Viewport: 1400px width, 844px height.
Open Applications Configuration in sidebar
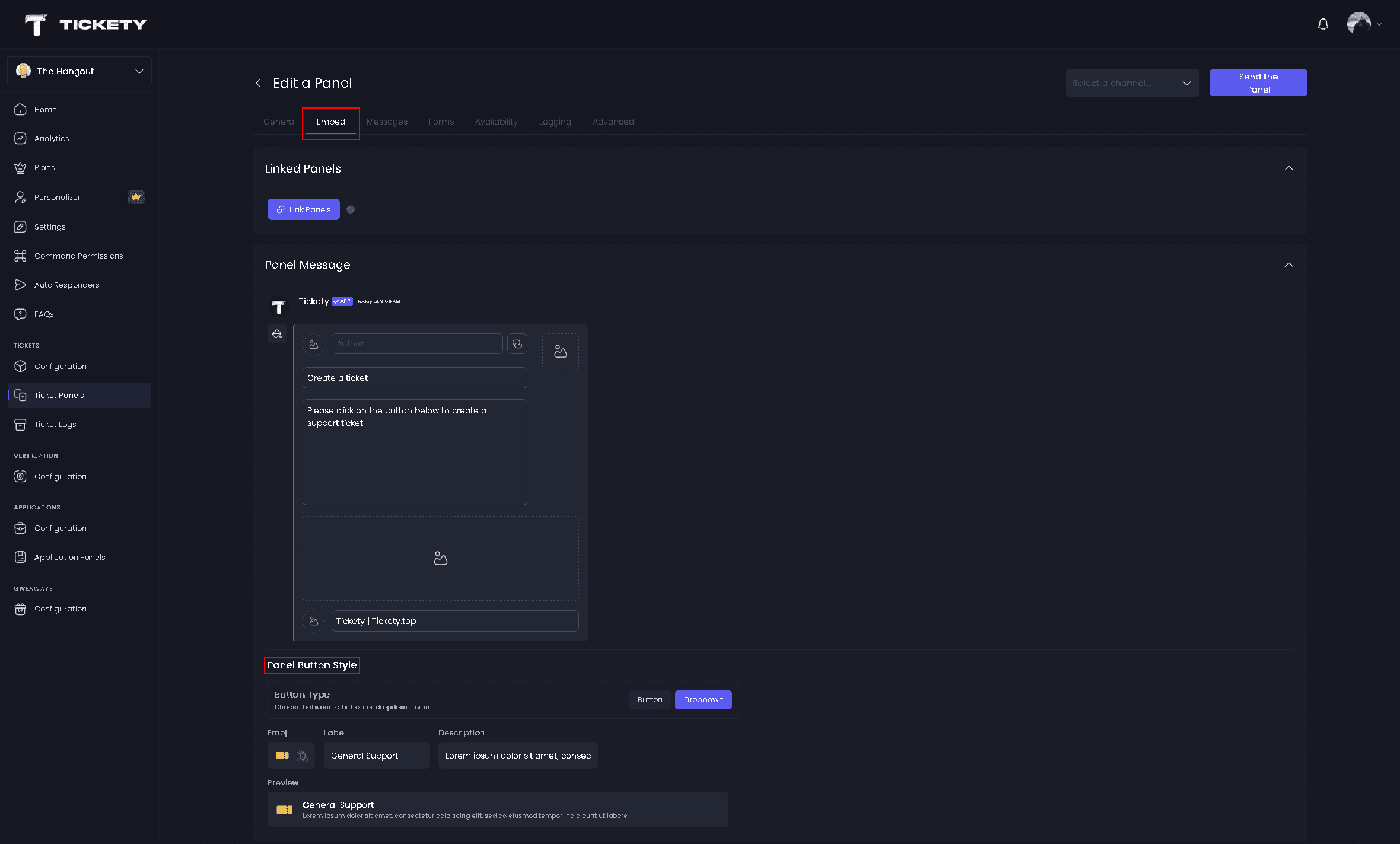(x=79, y=528)
